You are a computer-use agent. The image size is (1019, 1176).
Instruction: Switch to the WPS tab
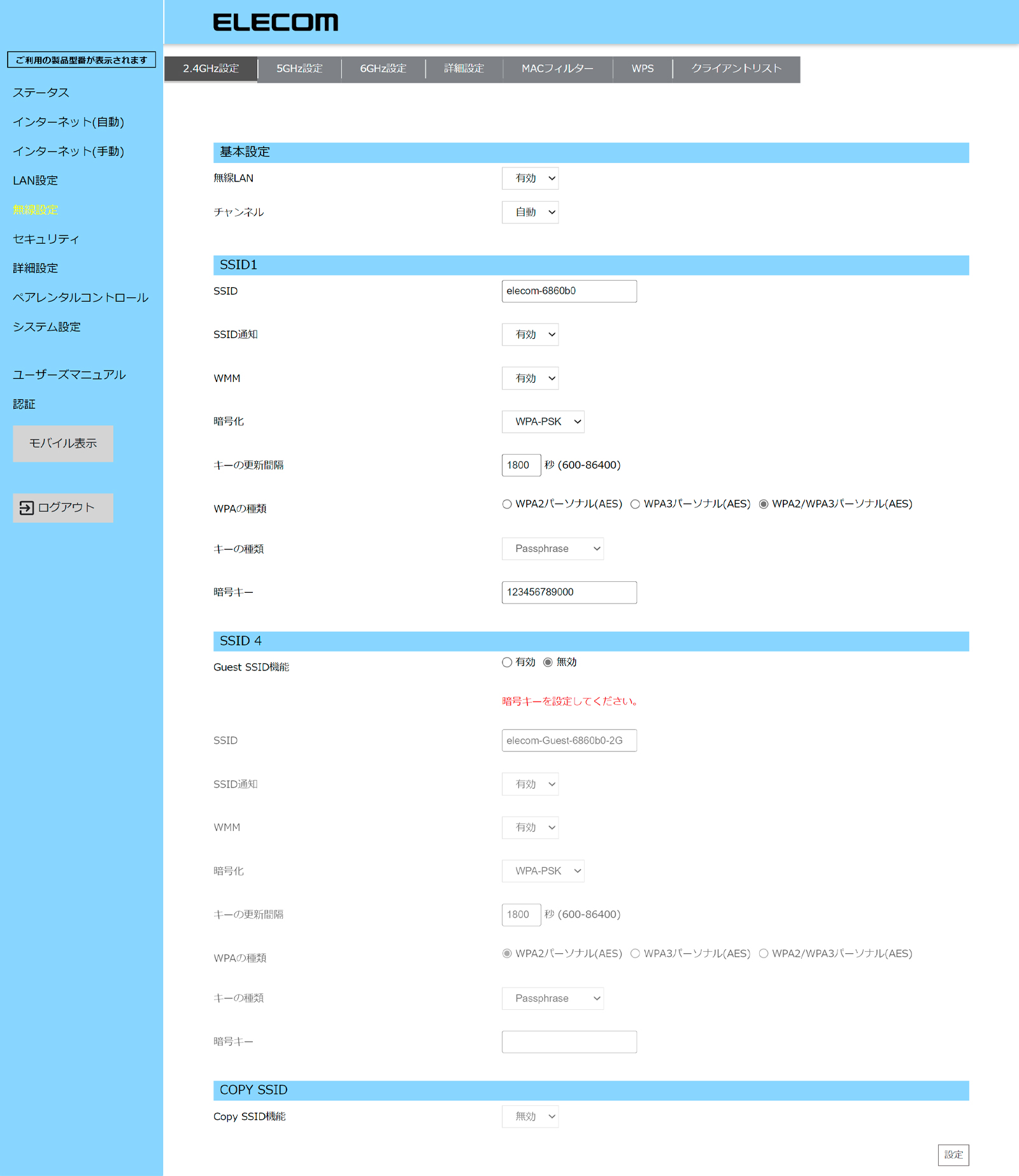click(642, 69)
